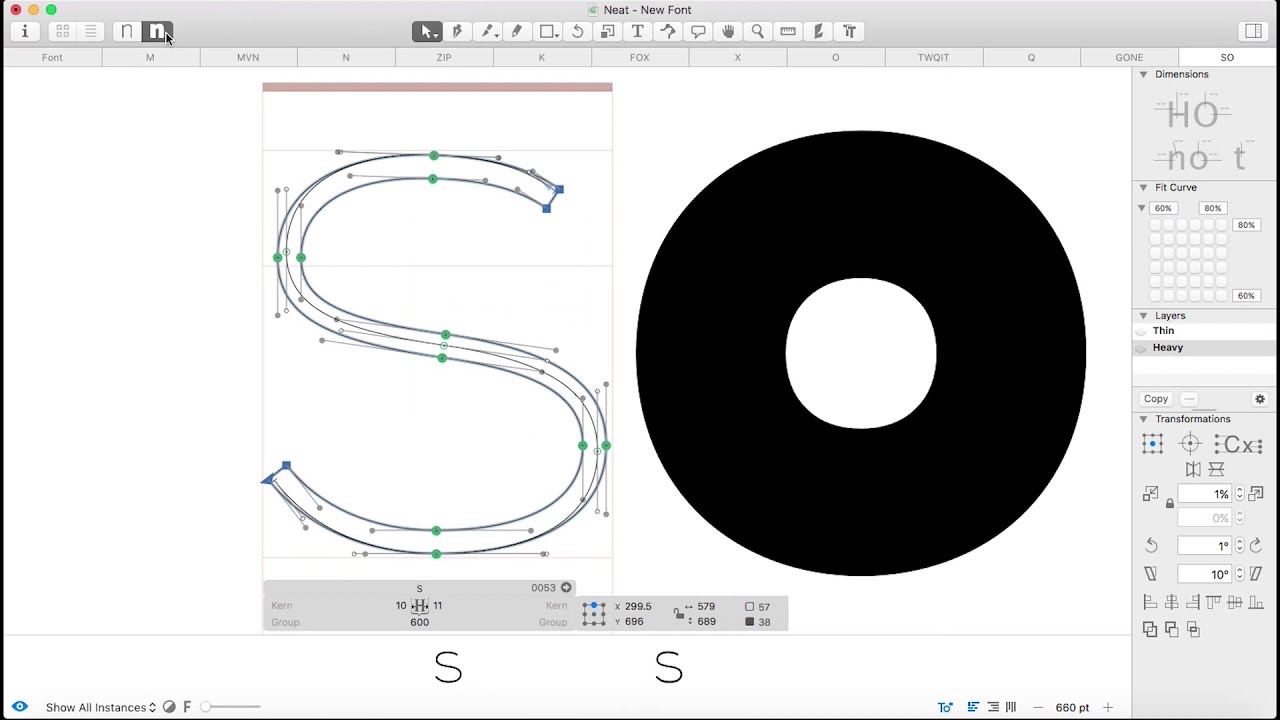Enable right-aligned text layout

(993, 707)
